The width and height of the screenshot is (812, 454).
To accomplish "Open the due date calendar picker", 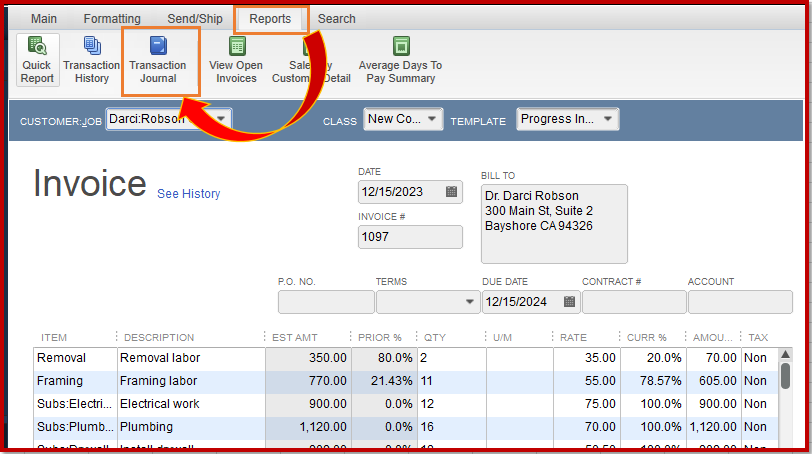I will coord(569,301).
